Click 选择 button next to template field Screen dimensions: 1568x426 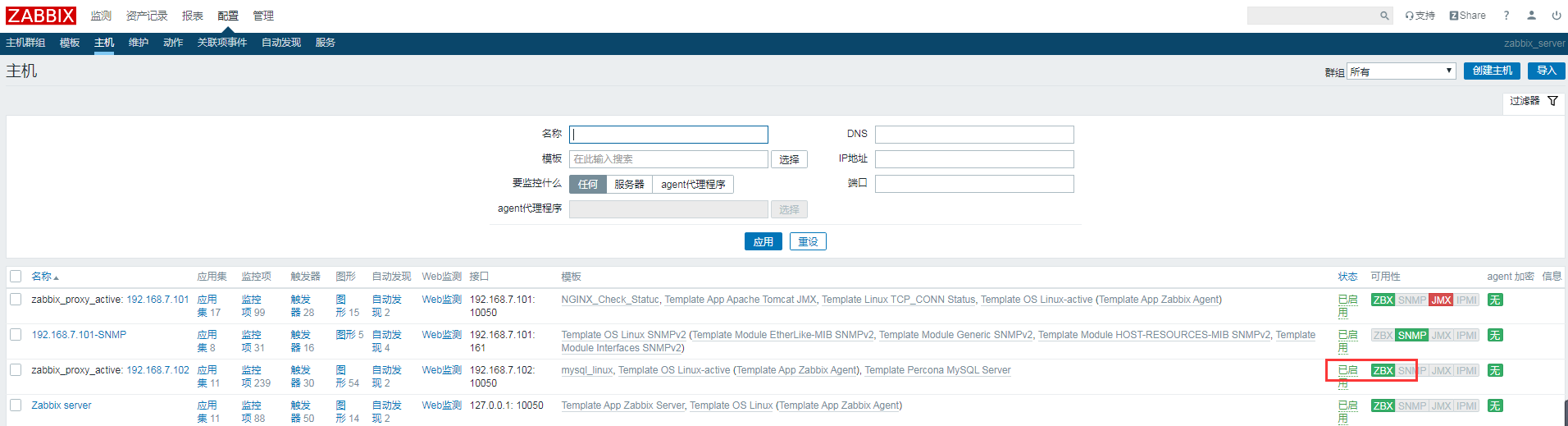789,159
